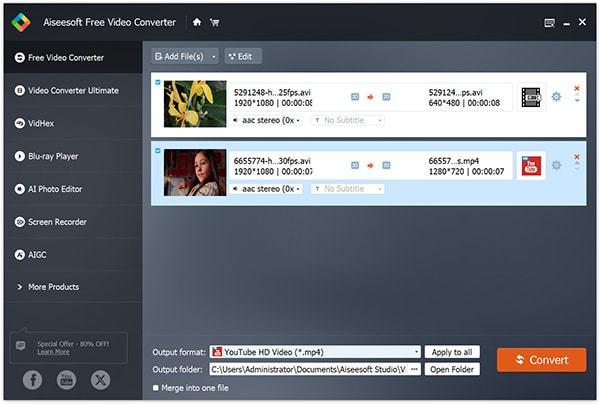The height and width of the screenshot is (404, 600).
Task: Click source 3D icon of 6655774 file
Action: [x=355, y=165]
